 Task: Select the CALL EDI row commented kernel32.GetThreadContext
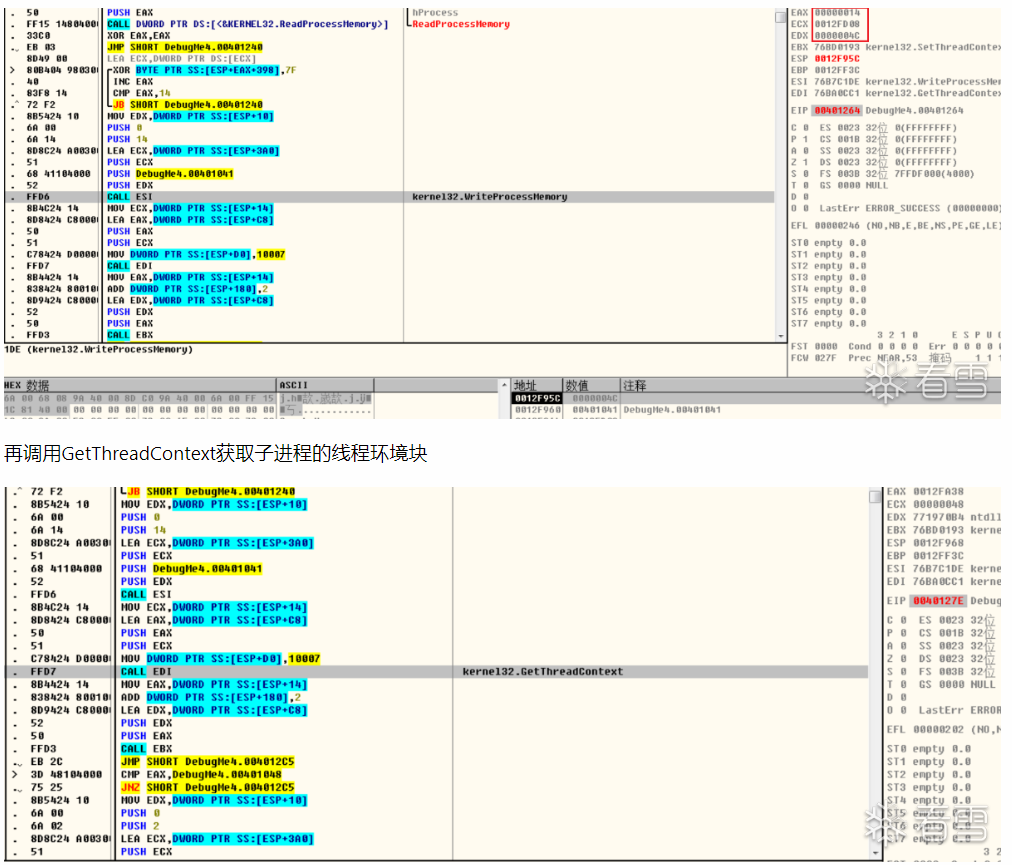pos(436,671)
